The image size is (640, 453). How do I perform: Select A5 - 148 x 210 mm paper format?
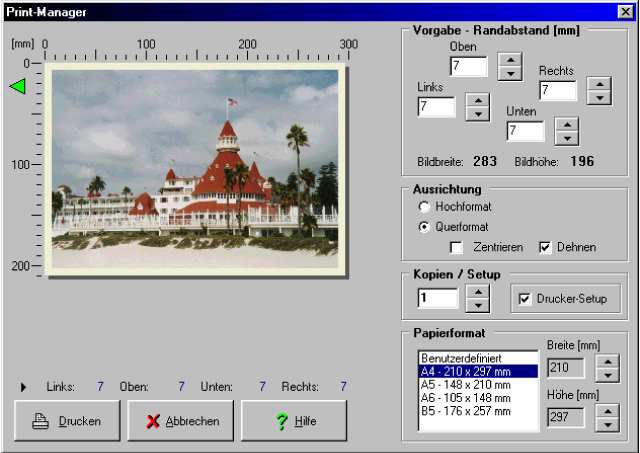pyautogui.click(x=477, y=384)
